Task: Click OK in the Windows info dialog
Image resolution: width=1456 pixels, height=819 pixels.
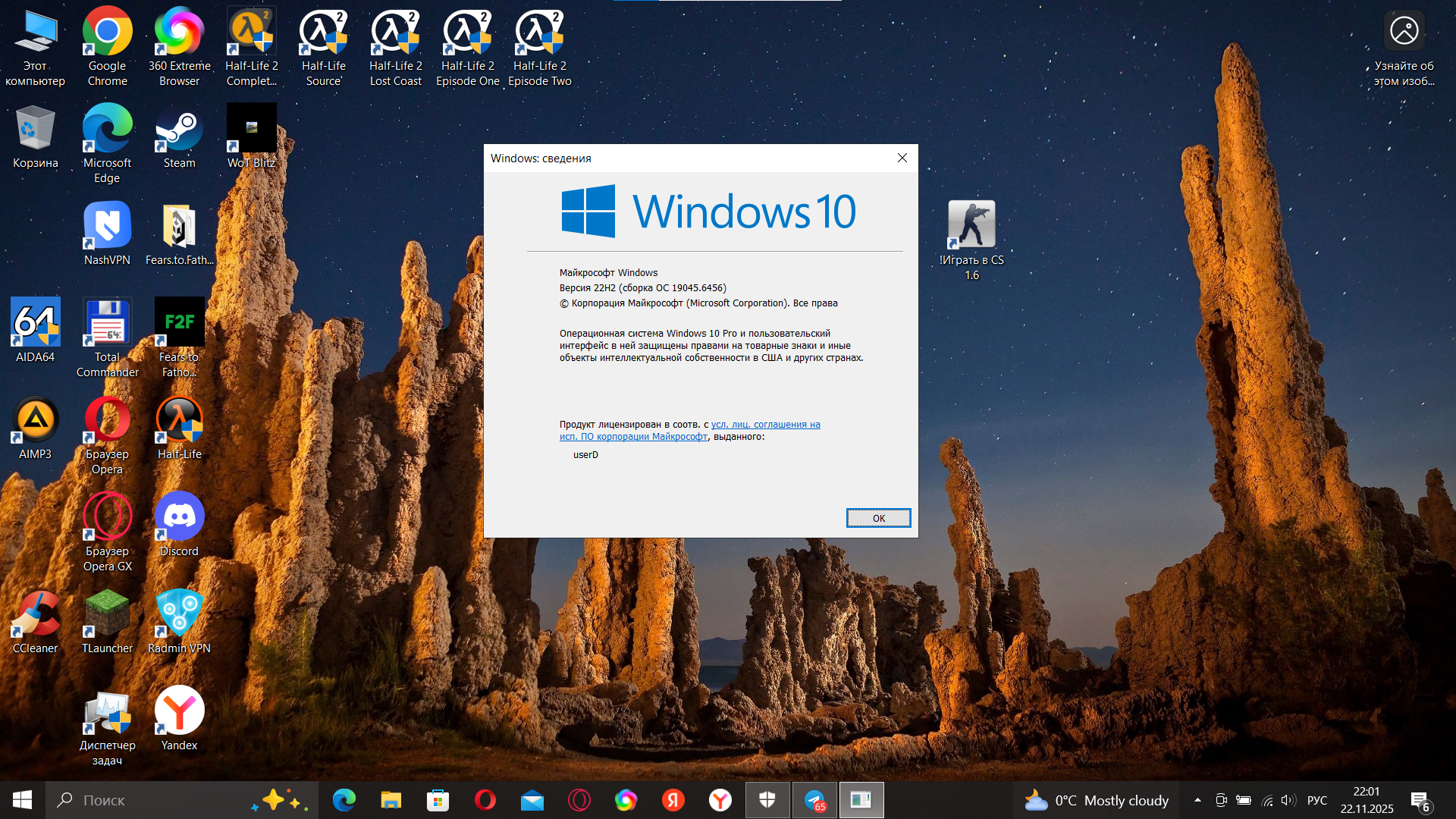Action: pyautogui.click(x=878, y=518)
